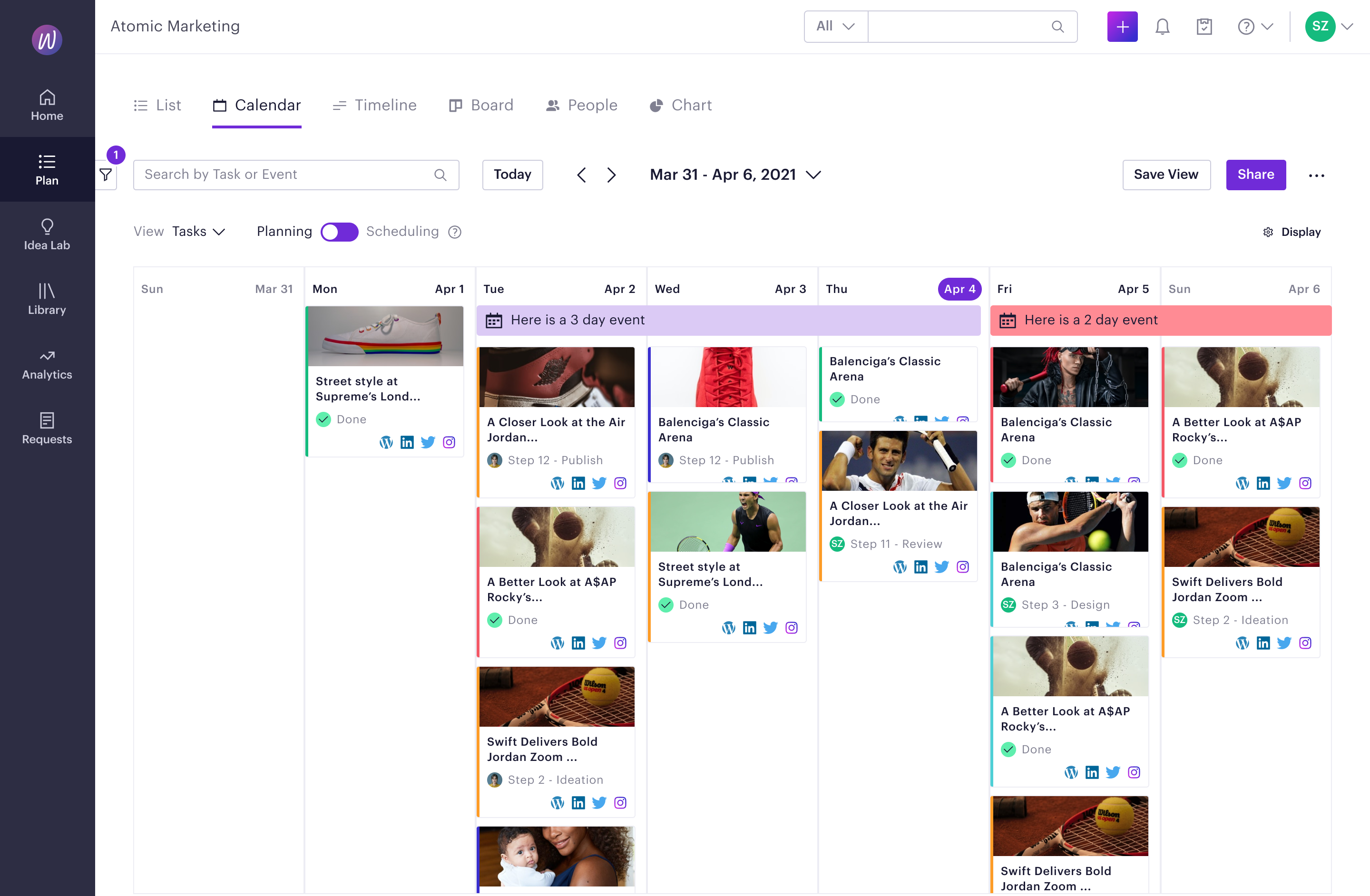Toggle Planning/Scheduling switch
The height and width of the screenshot is (896, 1370).
tap(339, 232)
